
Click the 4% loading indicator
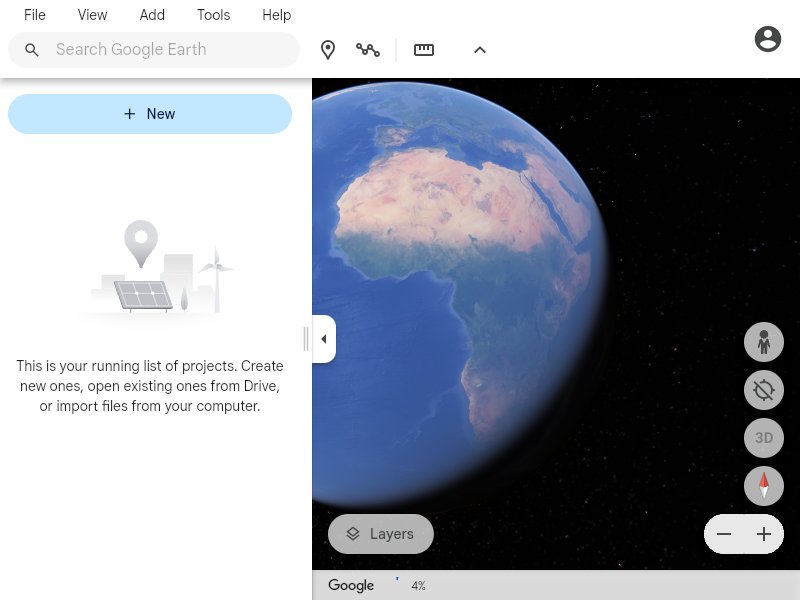pyautogui.click(x=418, y=586)
